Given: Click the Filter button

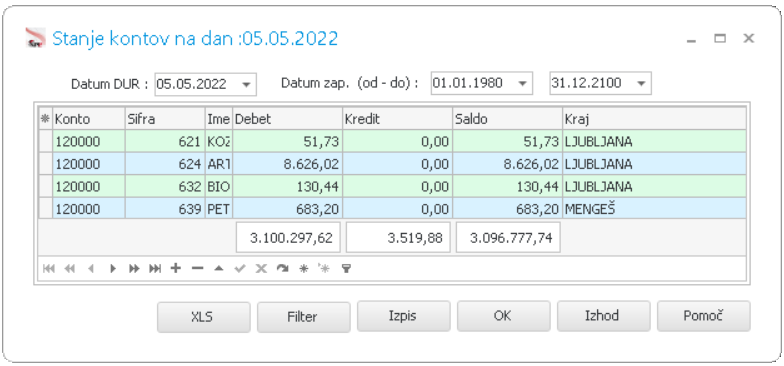Looking at the screenshot, I should tap(304, 316).
